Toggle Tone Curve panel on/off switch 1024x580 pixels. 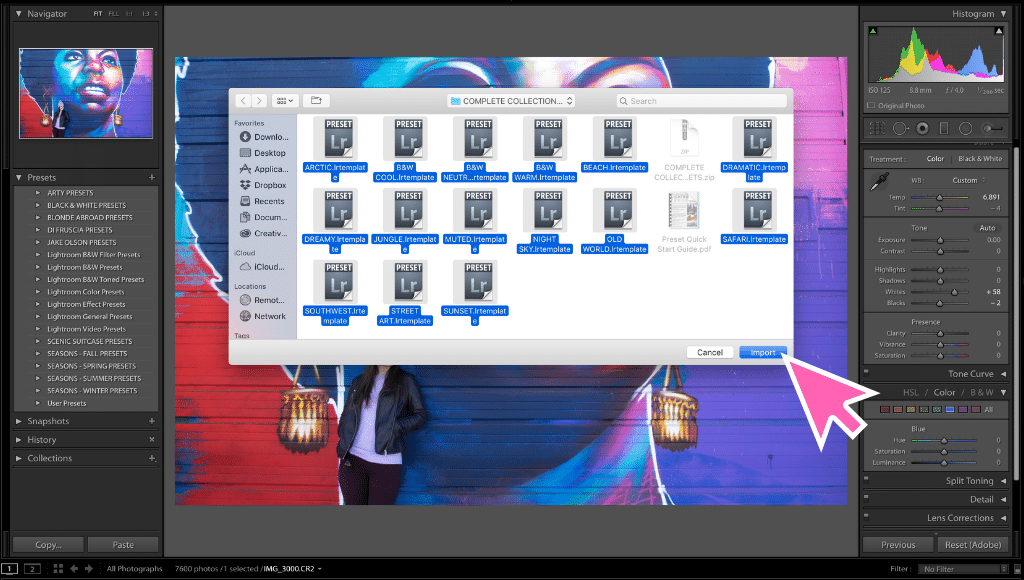point(867,372)
